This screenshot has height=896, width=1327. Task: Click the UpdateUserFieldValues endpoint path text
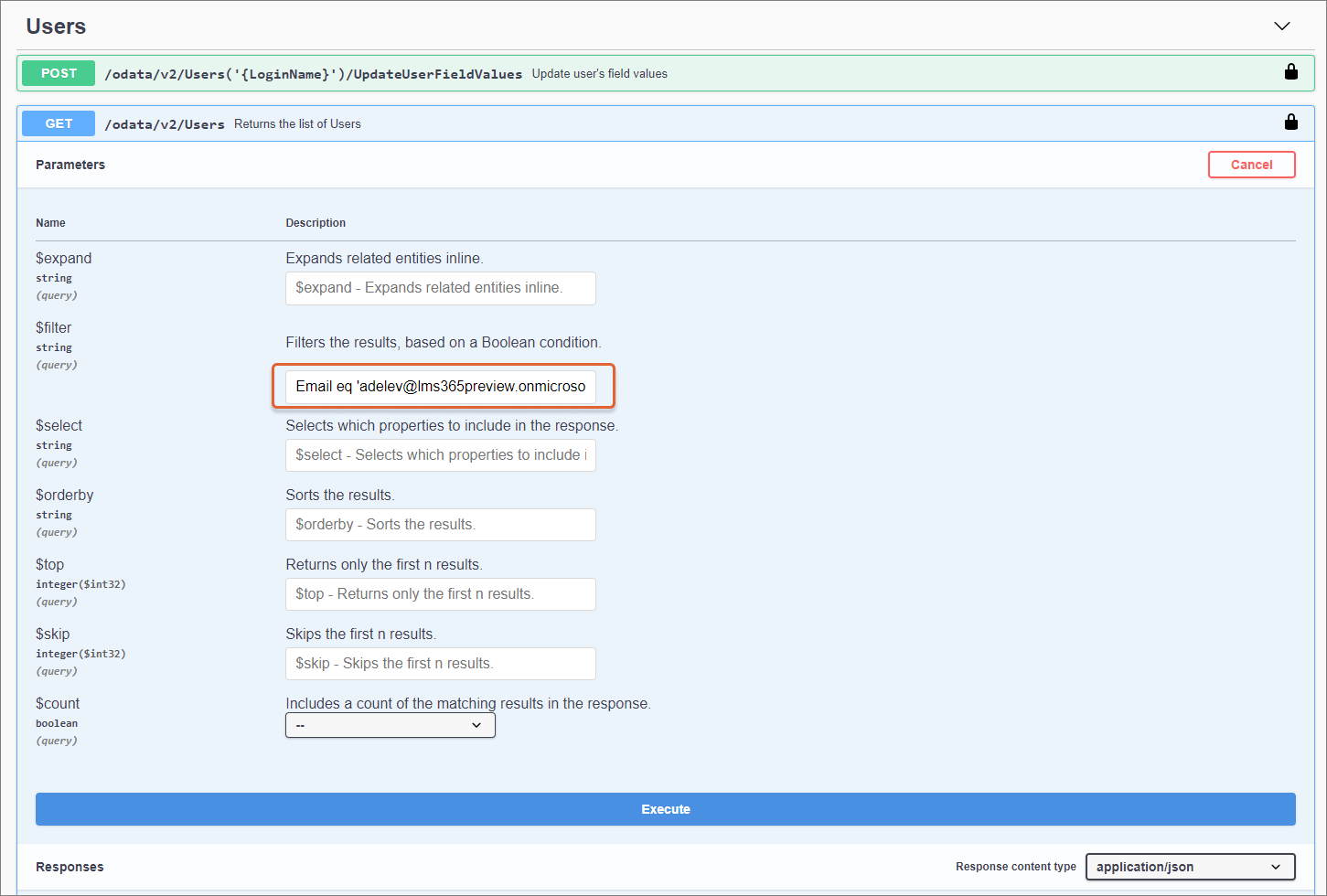(x=313, y=74)
